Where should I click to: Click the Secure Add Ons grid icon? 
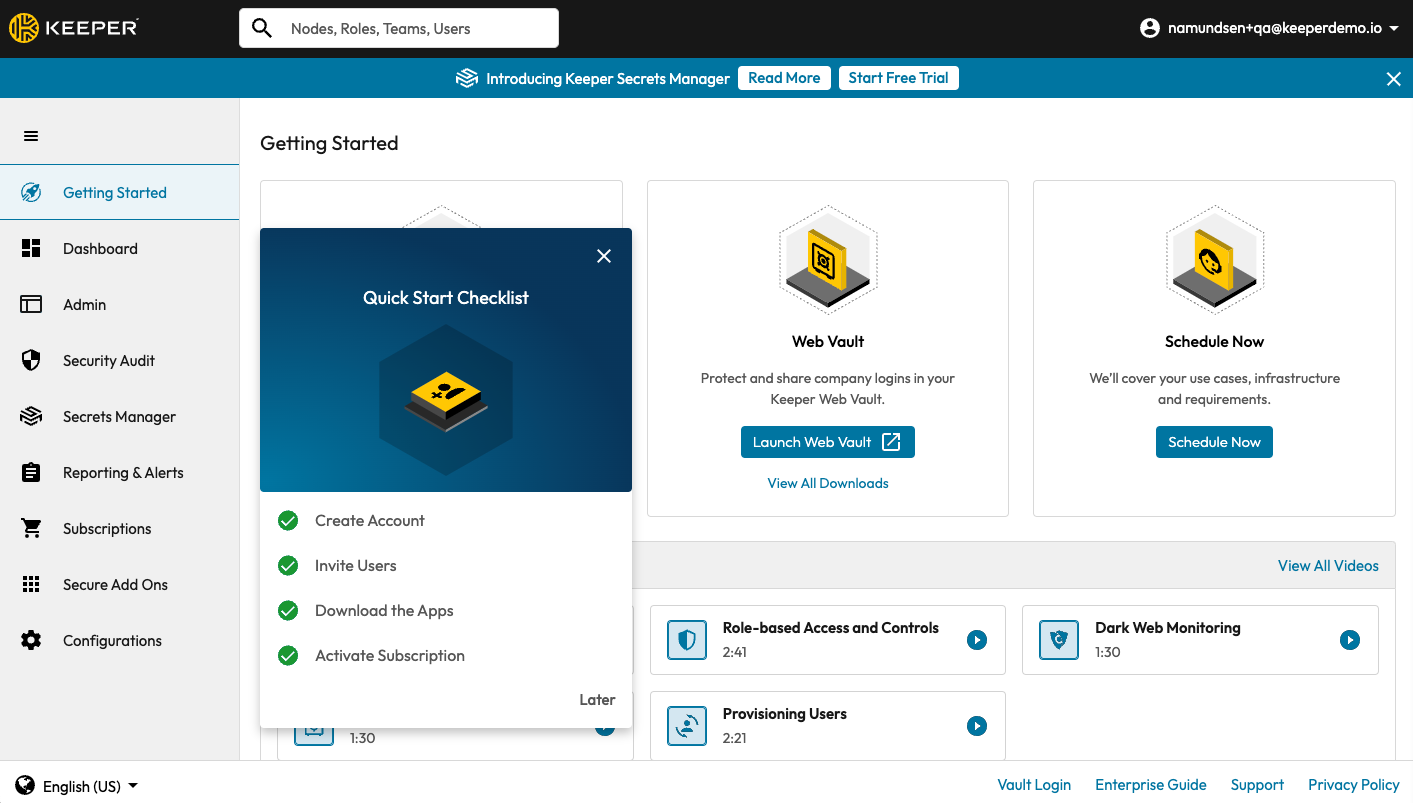coord(31,585)
